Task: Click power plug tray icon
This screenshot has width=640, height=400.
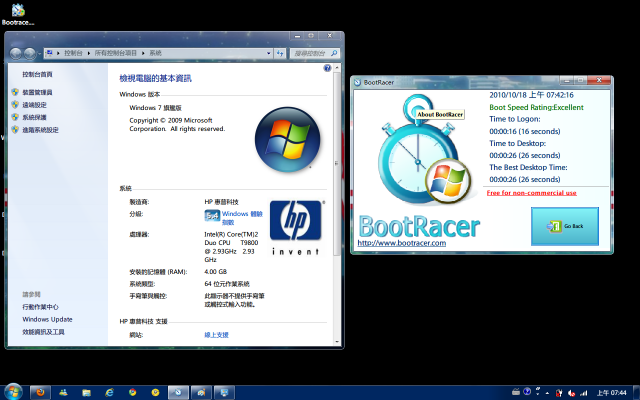Action: pyautogui.click(x=560, y=393)
